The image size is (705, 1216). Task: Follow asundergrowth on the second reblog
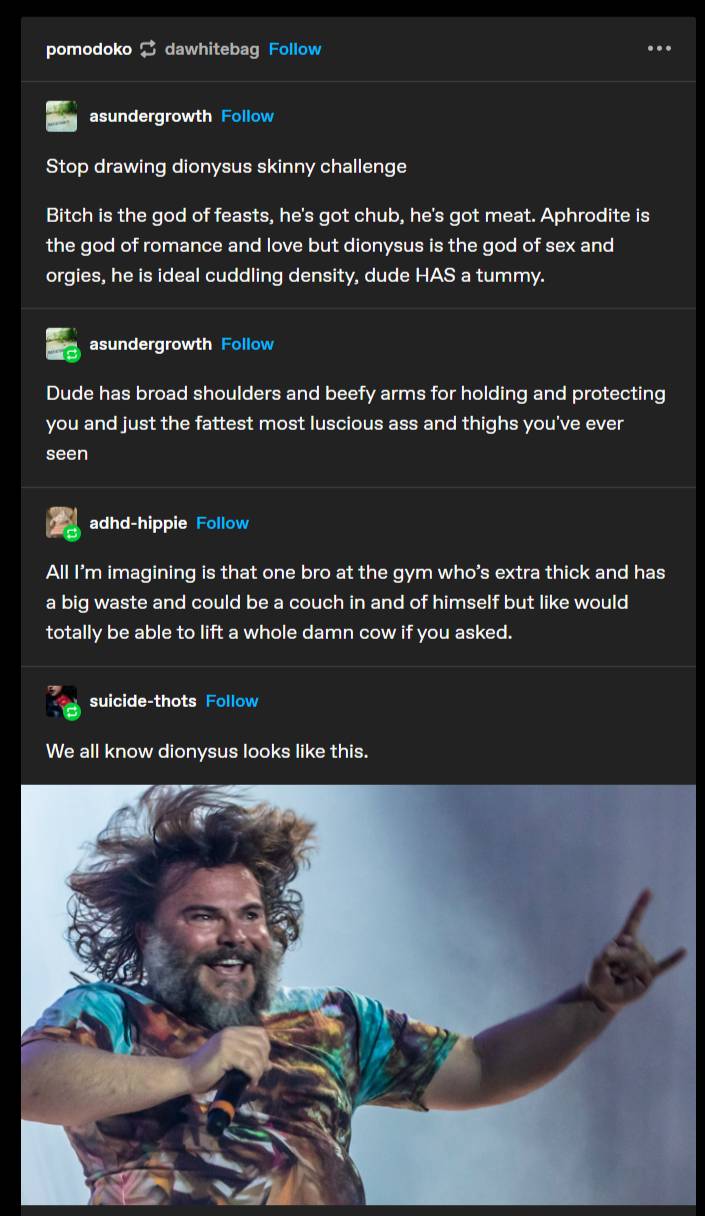tap(247, 344)
